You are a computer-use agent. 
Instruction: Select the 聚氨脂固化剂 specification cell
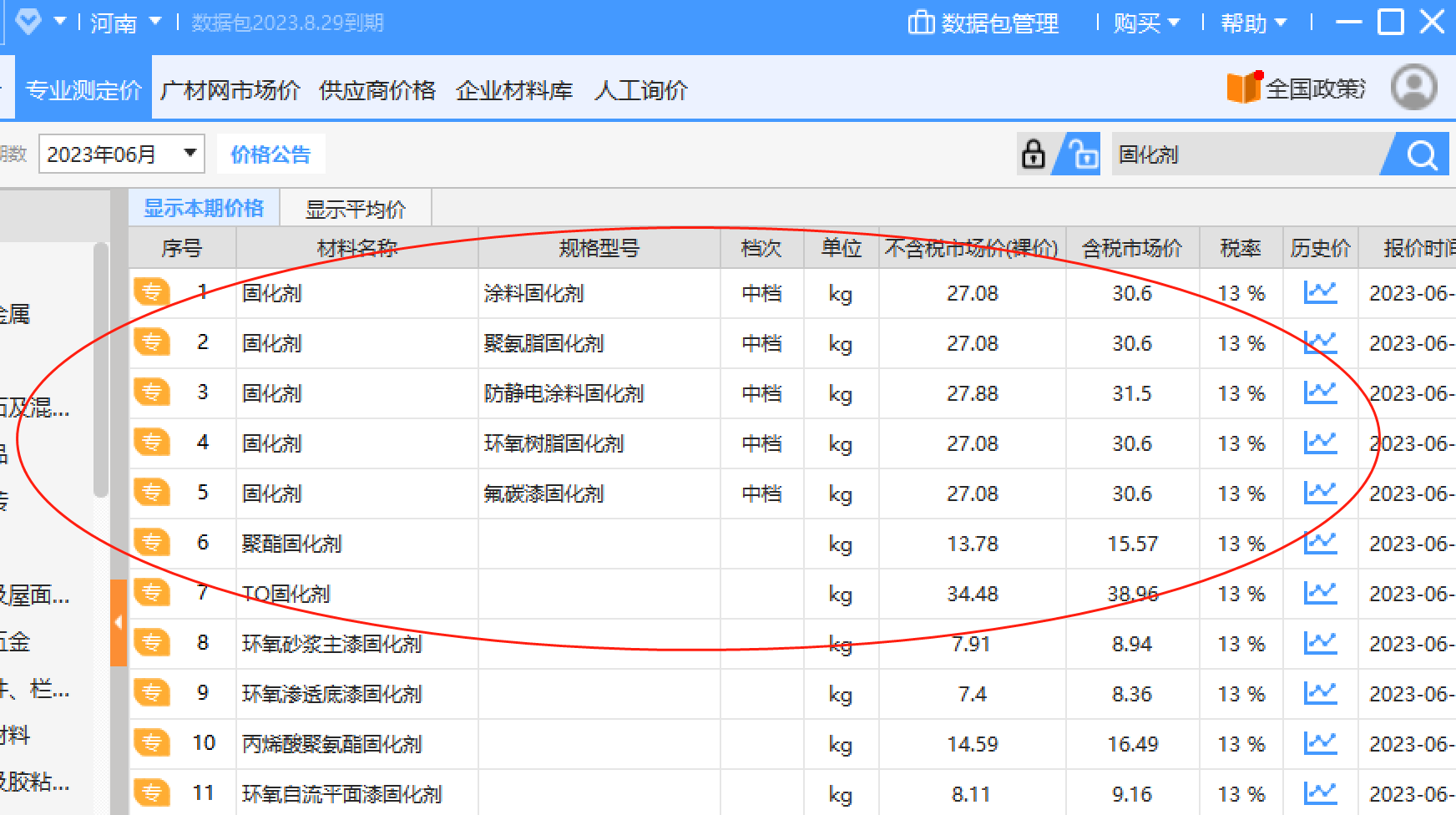599,343
